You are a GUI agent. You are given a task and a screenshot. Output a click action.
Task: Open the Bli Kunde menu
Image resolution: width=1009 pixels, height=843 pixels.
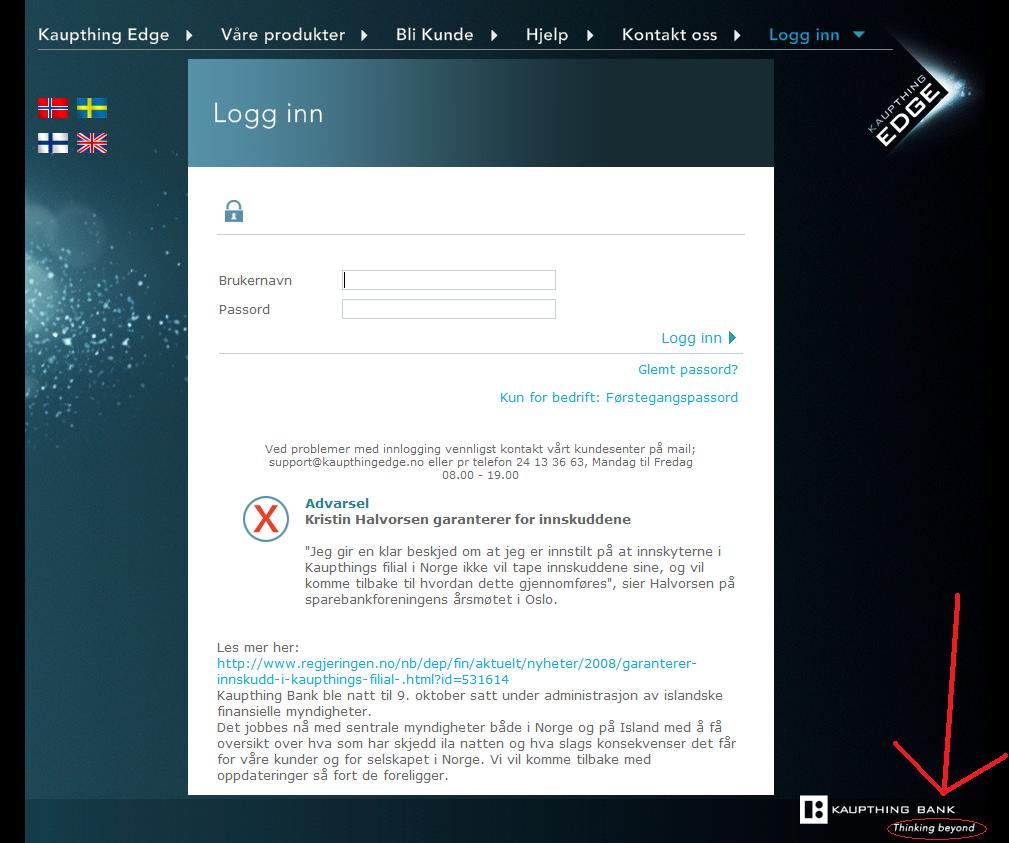pyautogui.click(x=434, y=35)
